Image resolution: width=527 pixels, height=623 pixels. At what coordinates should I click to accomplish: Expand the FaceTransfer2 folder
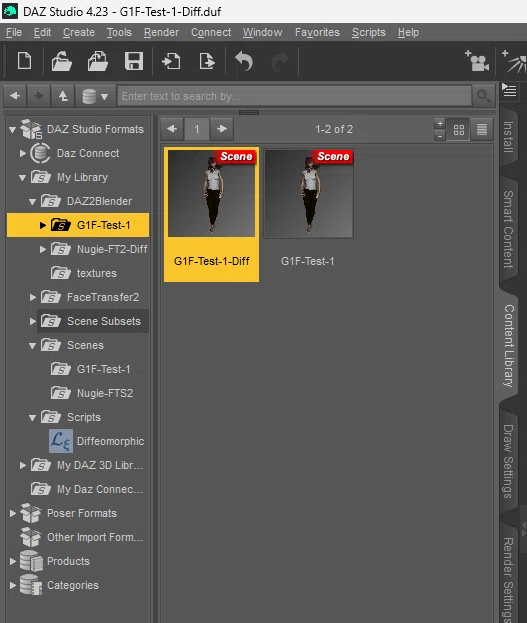[33, 297]
